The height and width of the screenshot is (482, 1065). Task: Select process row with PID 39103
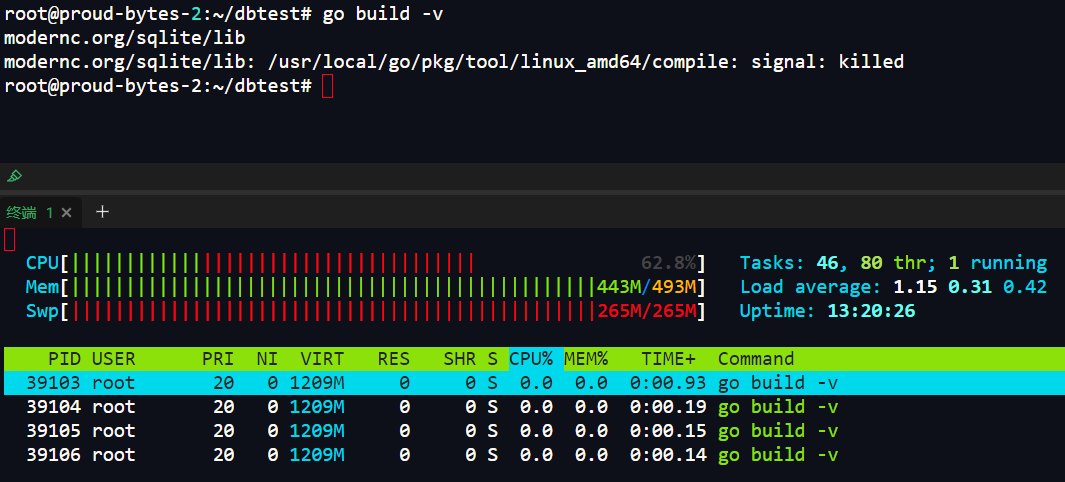click(x=400, y=383)
